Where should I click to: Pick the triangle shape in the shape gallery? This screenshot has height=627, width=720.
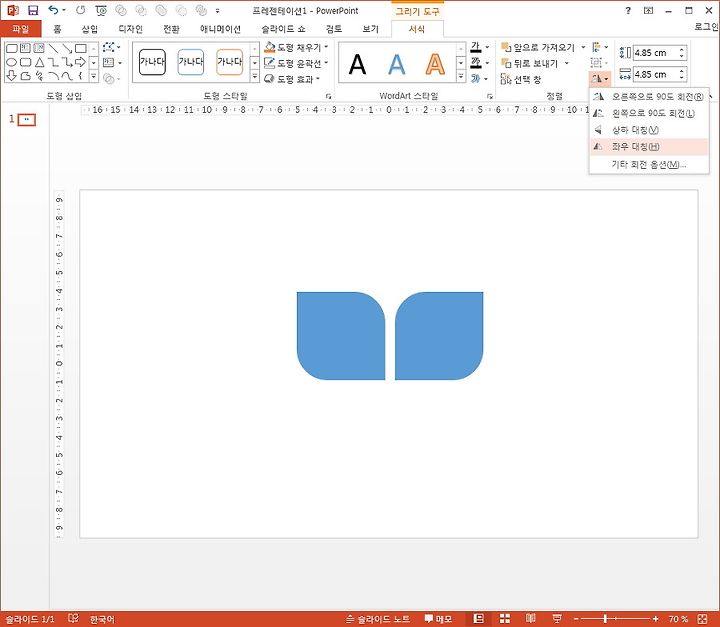40,62
